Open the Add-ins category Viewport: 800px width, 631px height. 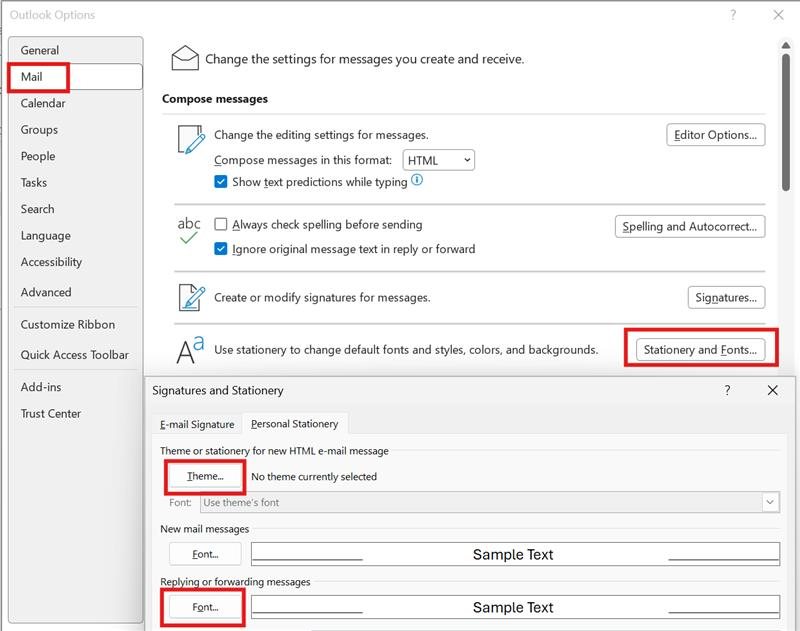(x=76, y=387)
